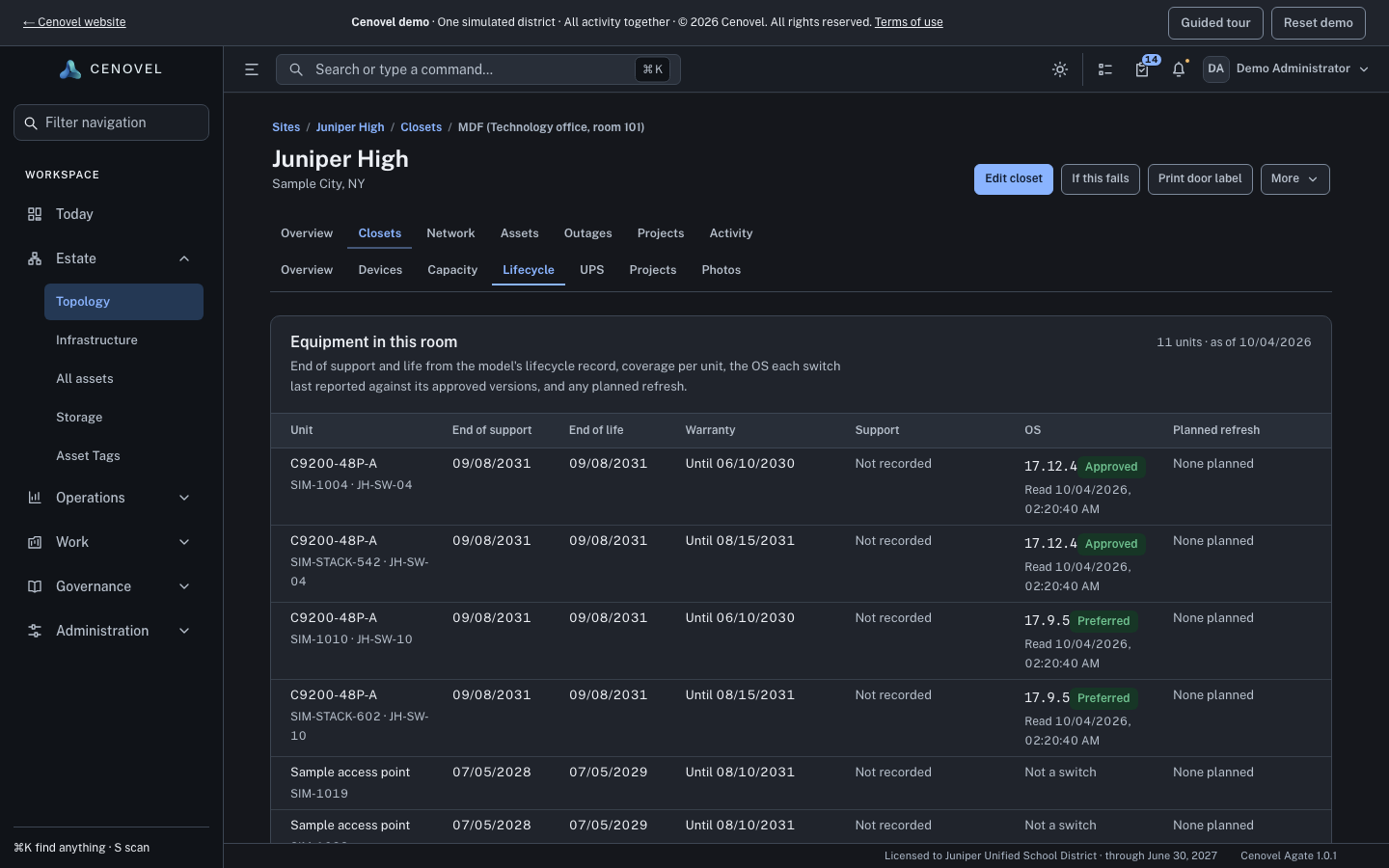Click the Sites breadcrumb link

(x=286, y=127)
